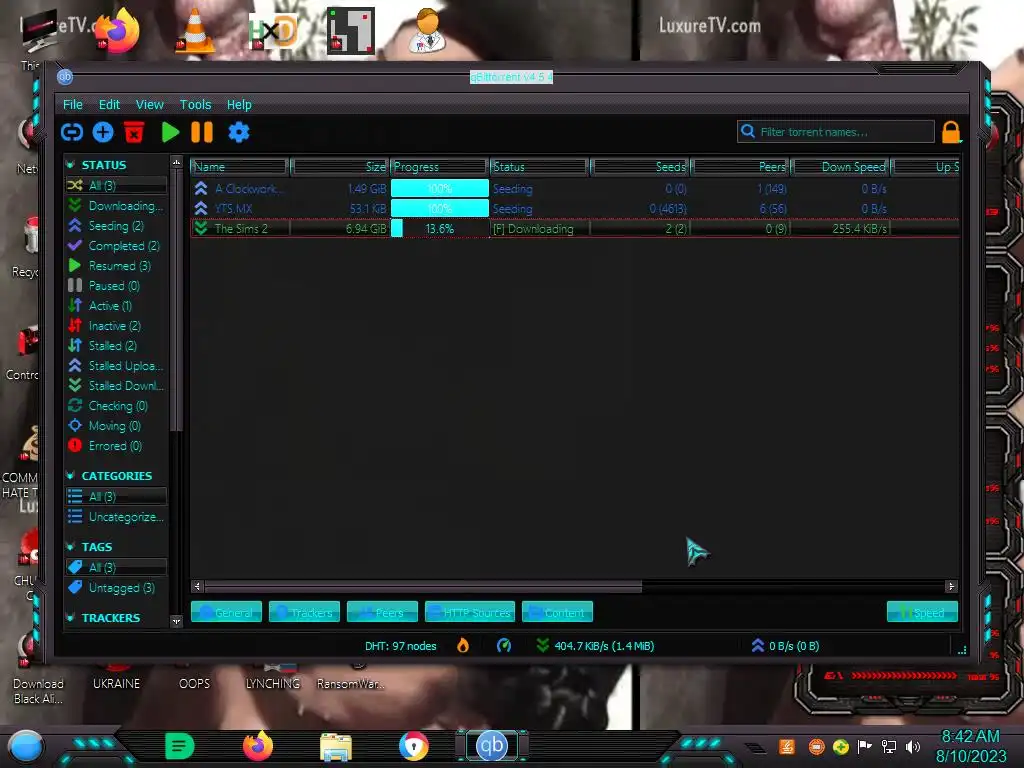
Task: Open the Help menu
Action: 239,104
